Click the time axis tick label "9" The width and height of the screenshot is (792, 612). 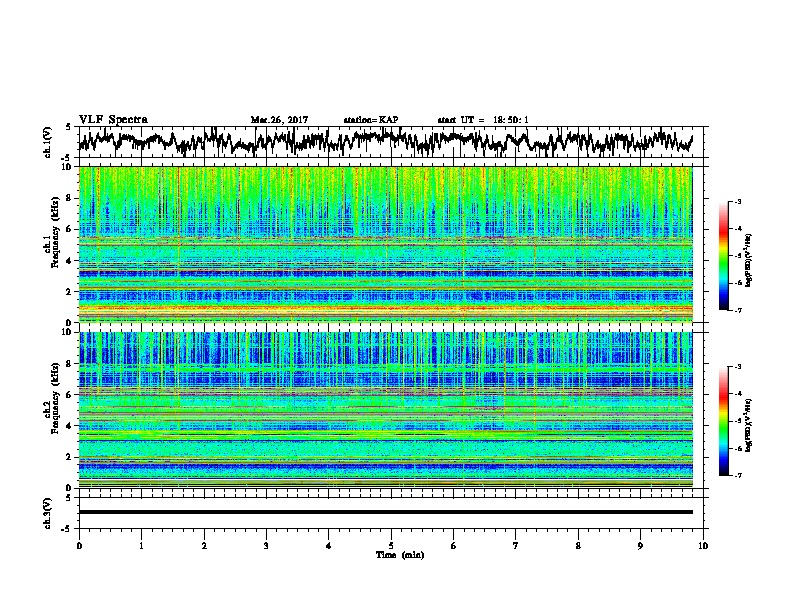coord(640,545)
